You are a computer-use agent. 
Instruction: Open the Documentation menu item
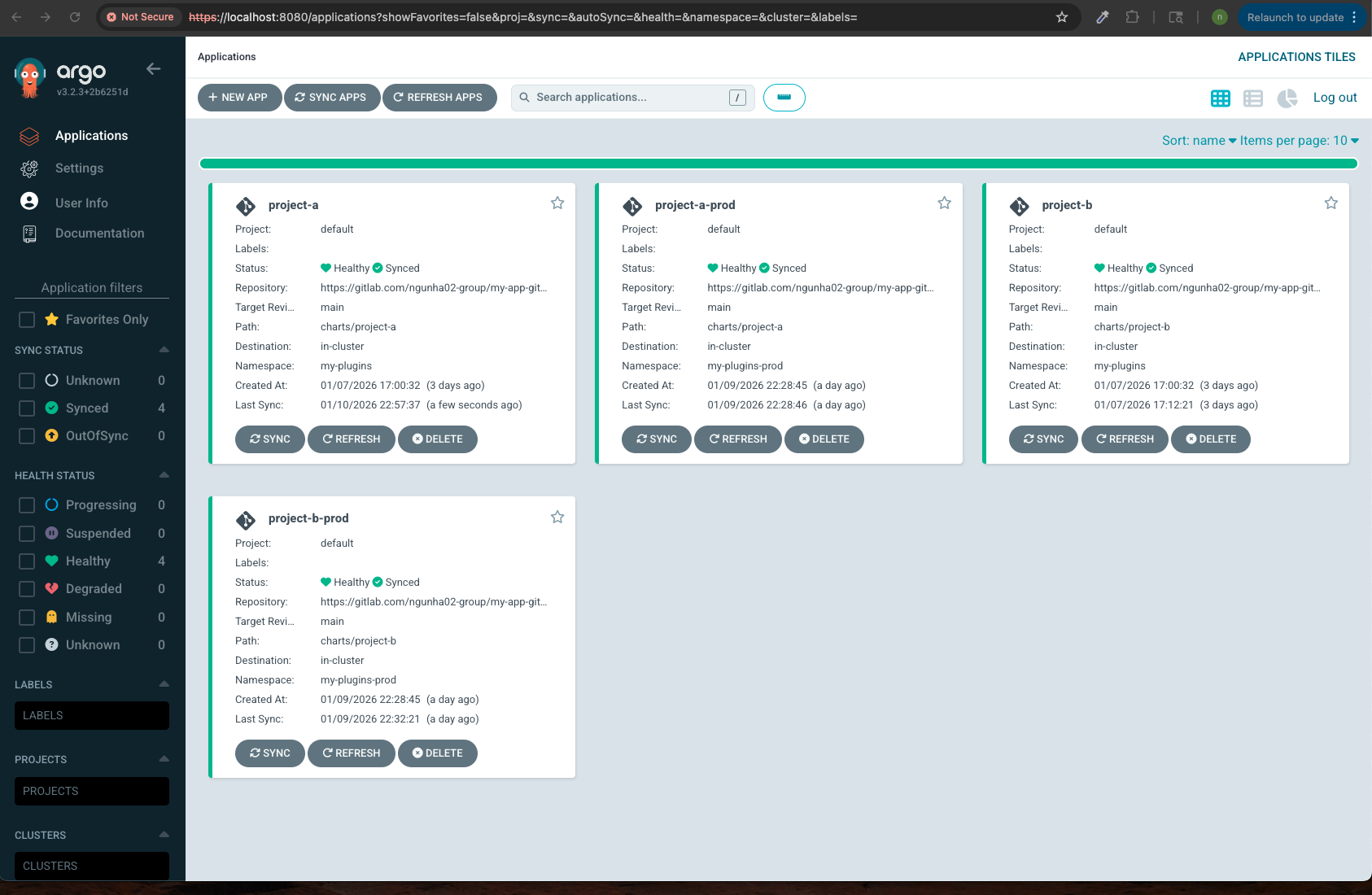pos(99,234)
